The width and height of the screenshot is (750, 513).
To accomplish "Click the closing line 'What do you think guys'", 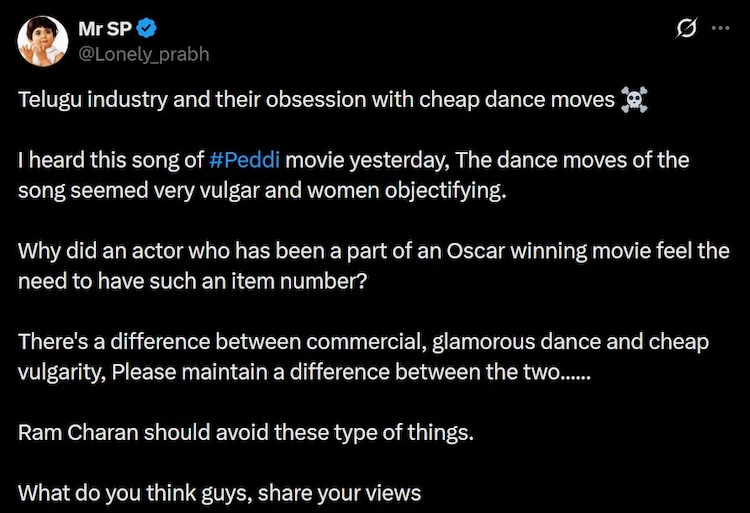I will pyautogui.click(x=220, y=493).
